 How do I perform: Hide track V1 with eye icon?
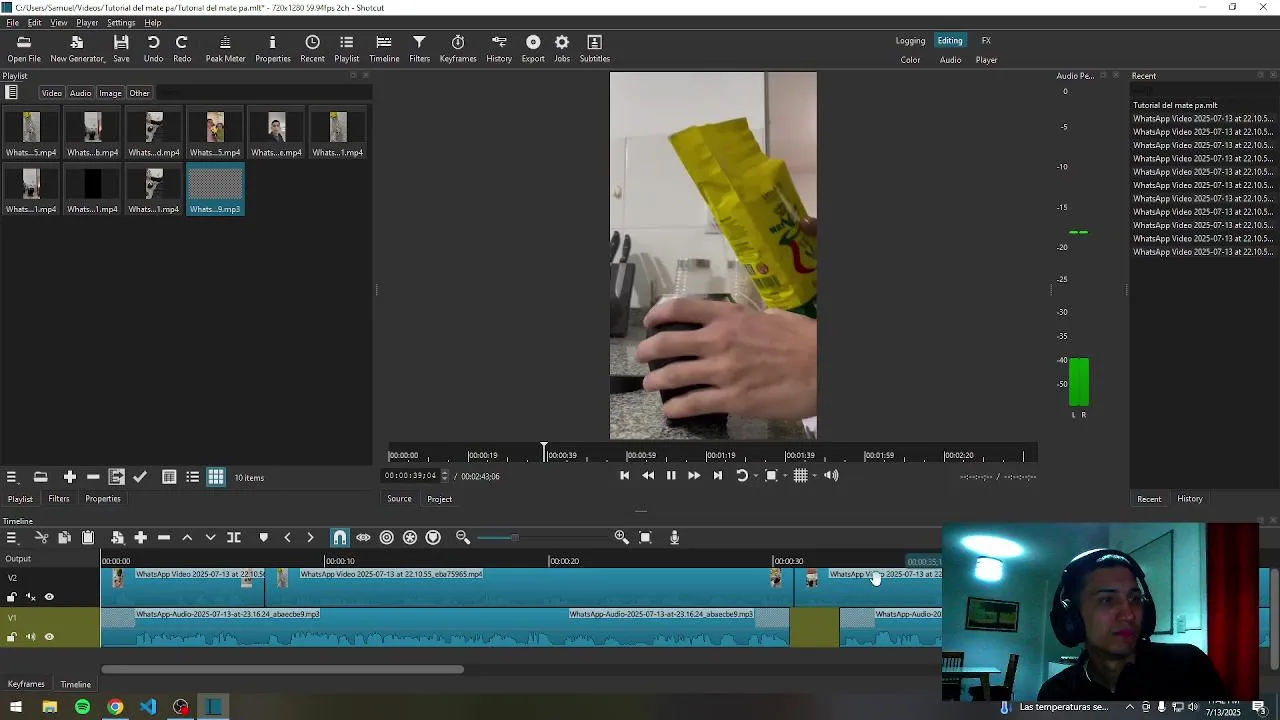coord(49,637)
